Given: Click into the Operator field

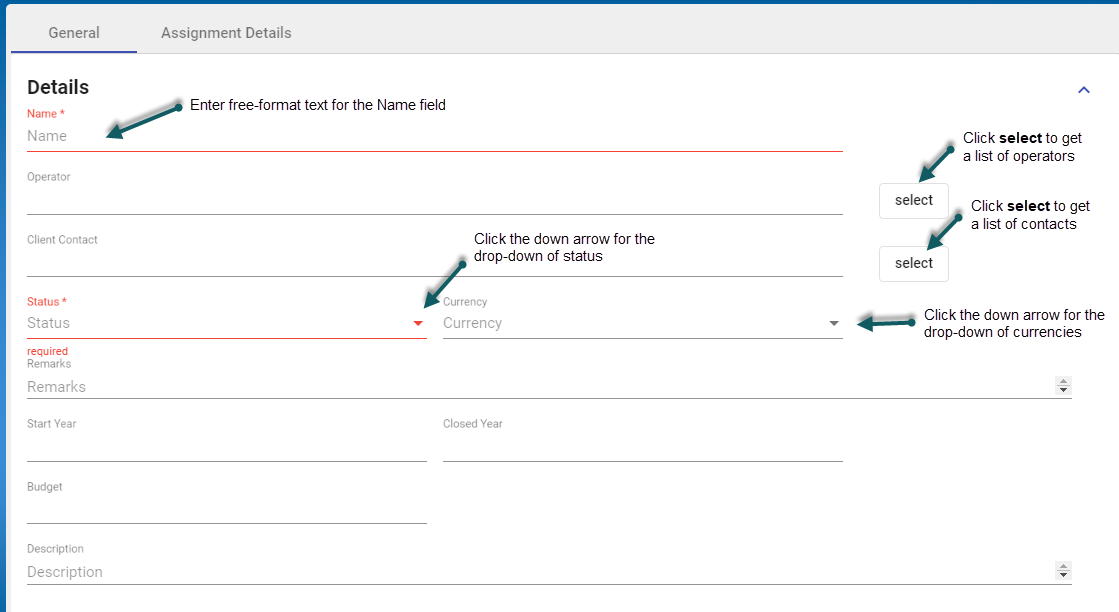Looking at the screenshot, I should [x=434, y=200].
